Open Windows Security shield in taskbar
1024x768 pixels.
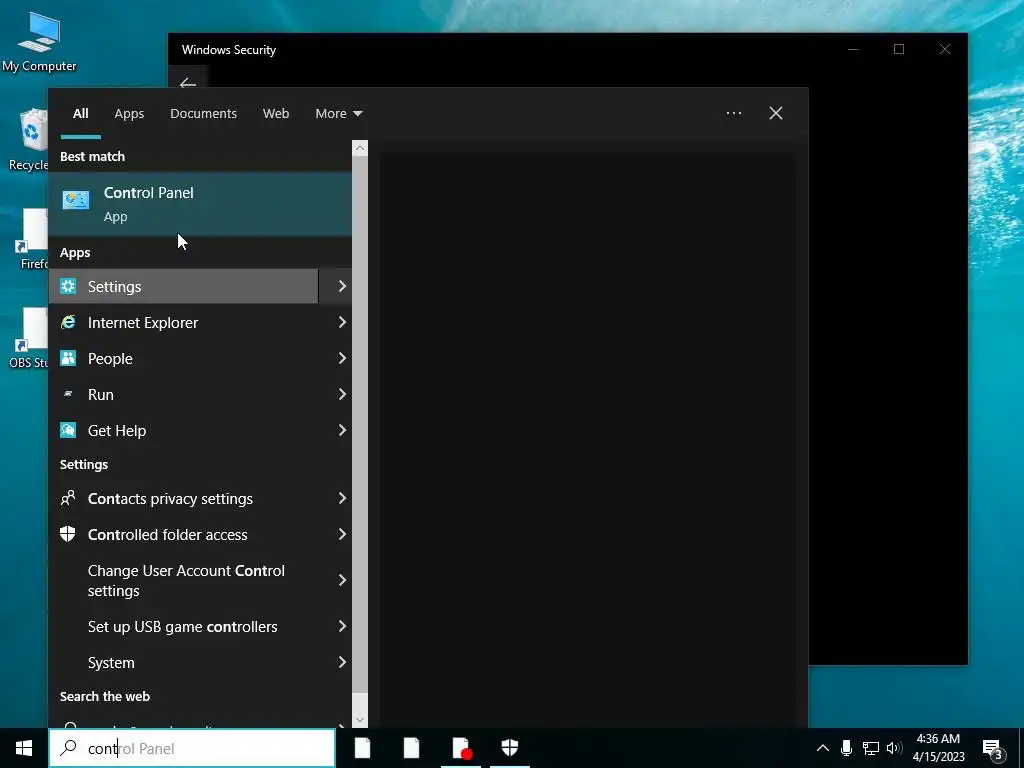click(x=510, y=748)
